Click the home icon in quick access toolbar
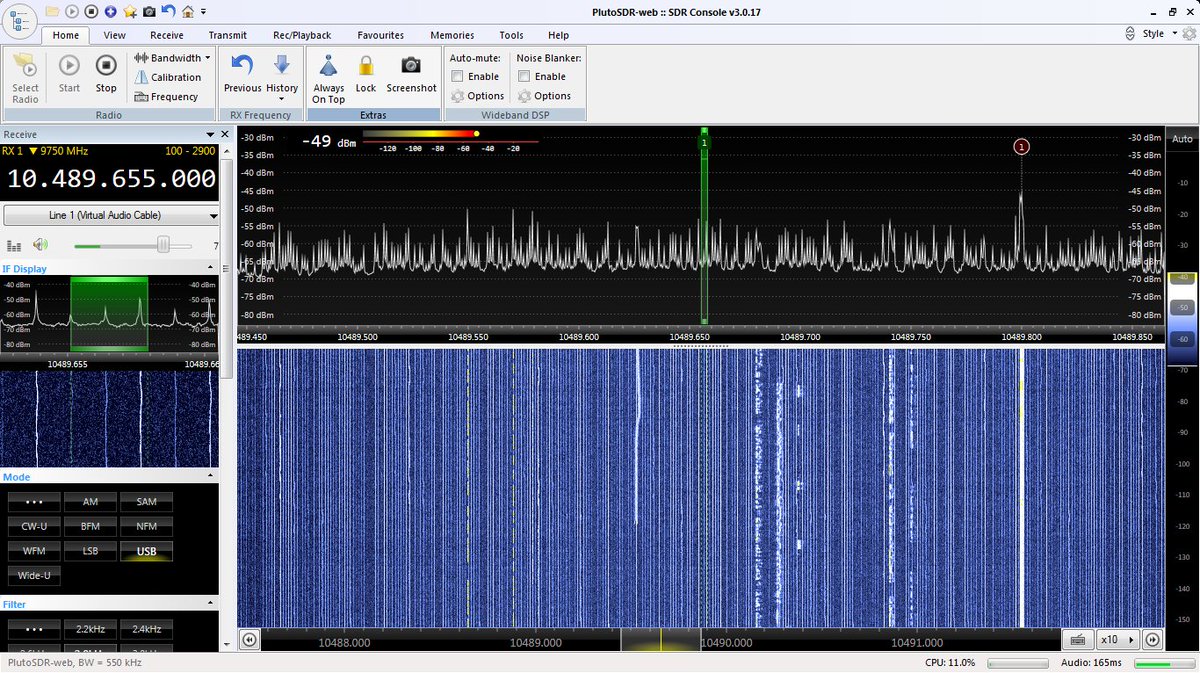Image resolution: width=1200 pixels, height=673 pixels. (188, 11)
